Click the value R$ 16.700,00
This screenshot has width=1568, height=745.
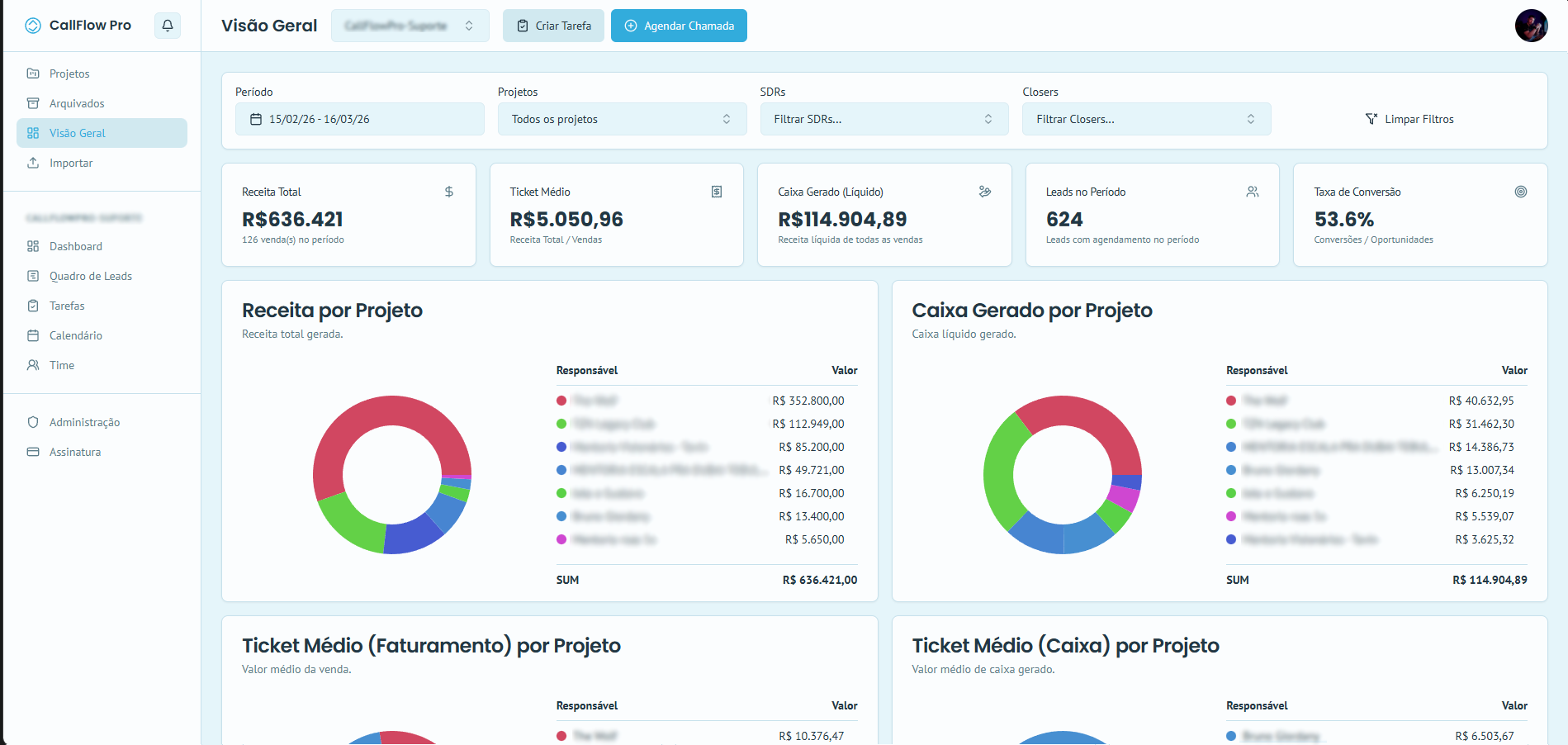pos(812,493)
